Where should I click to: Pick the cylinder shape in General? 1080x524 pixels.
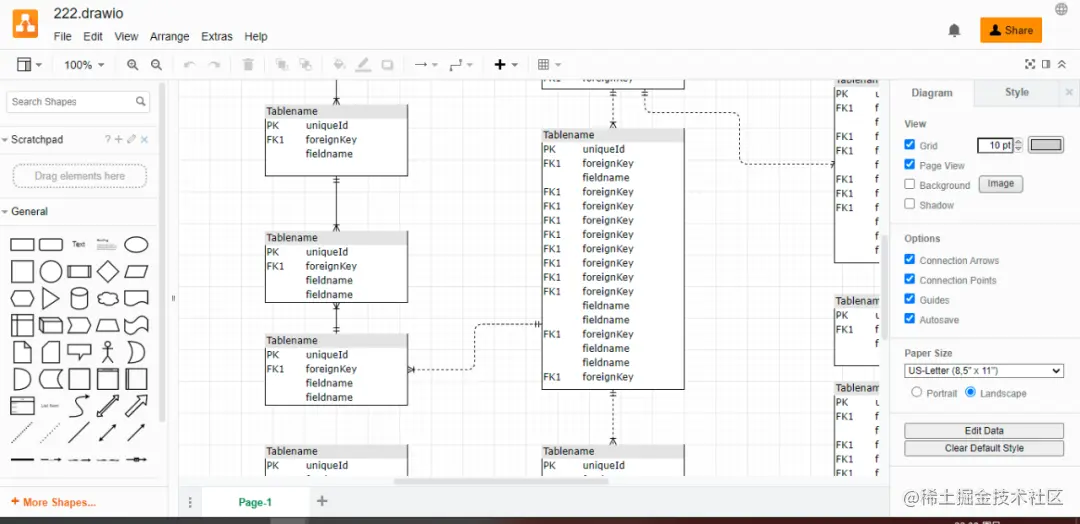pyautogui.click(x=79, y=298)
